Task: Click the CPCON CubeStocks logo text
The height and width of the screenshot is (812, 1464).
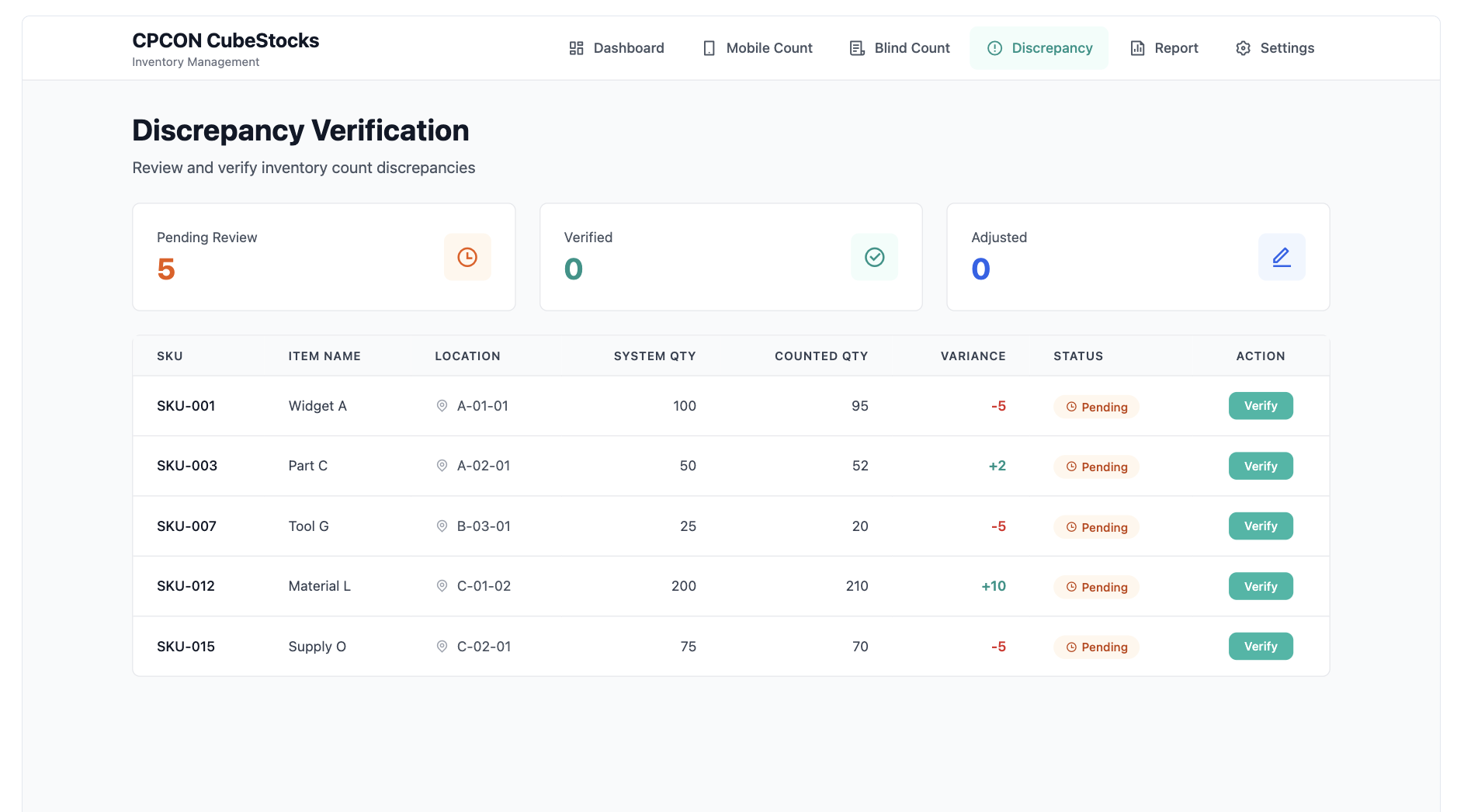Action: click(226, 40)
